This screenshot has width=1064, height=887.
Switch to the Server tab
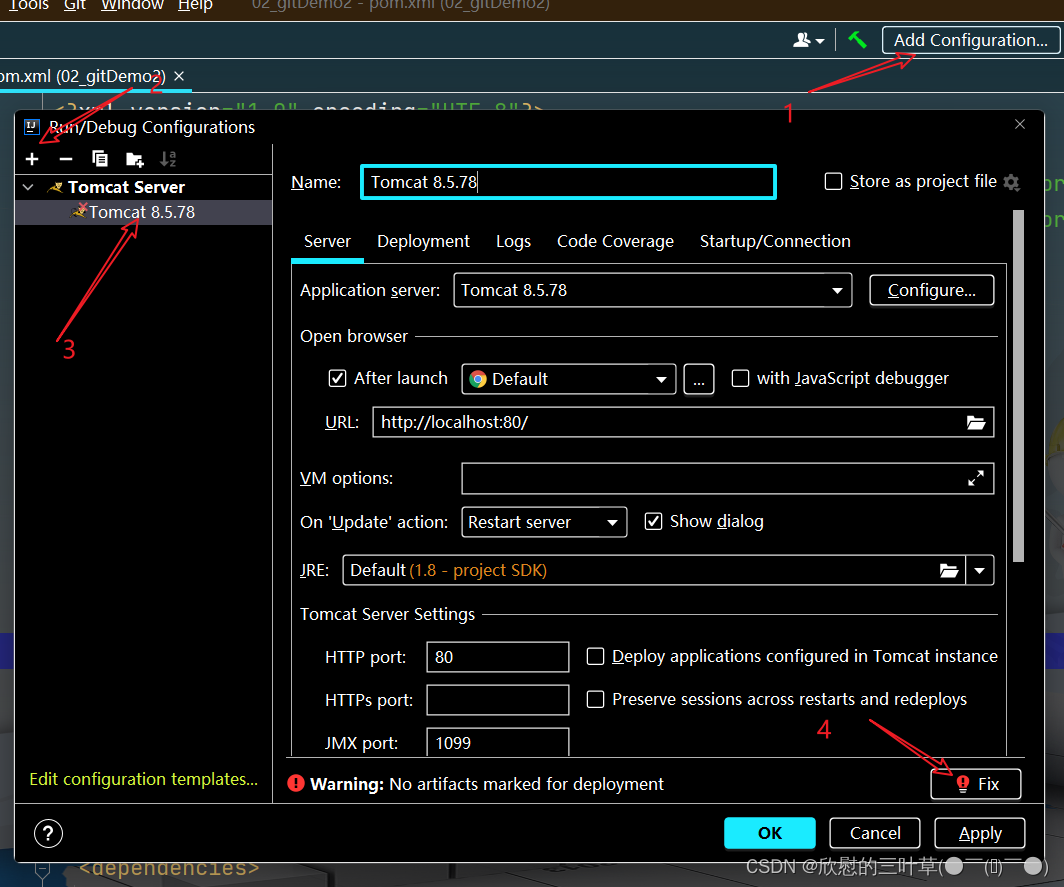[x=327, y=242]
